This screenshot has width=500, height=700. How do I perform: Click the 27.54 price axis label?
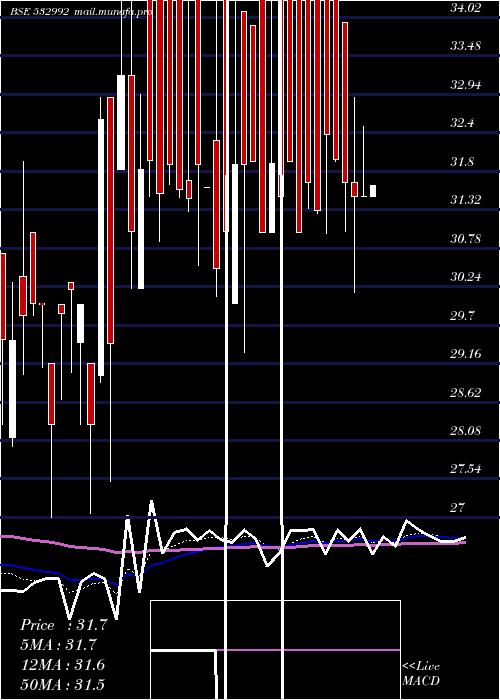tap(465, 469)
